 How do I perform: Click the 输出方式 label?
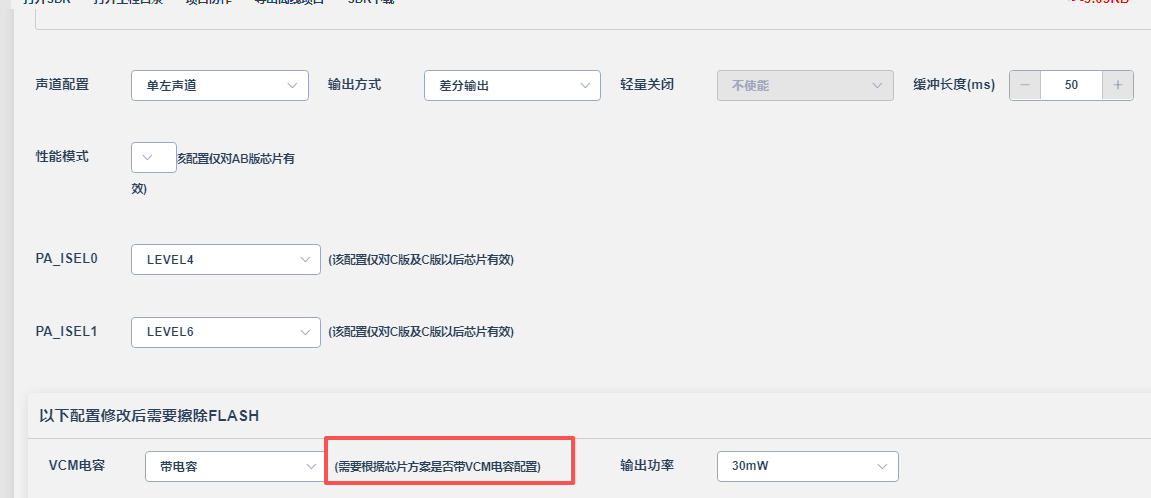pos(355,84)
